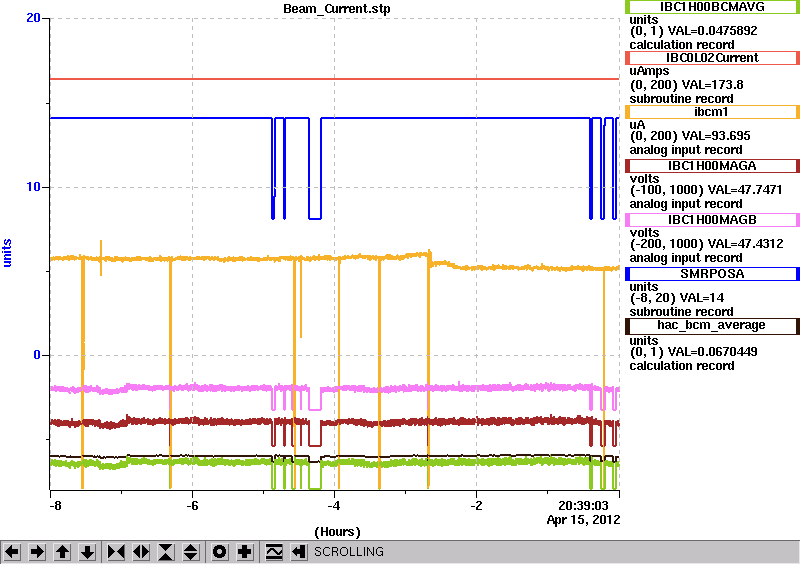Viewport: 800px width, 564px height.
Task: Select the SMRPOSA legend button
Action: tap(712, 274)
